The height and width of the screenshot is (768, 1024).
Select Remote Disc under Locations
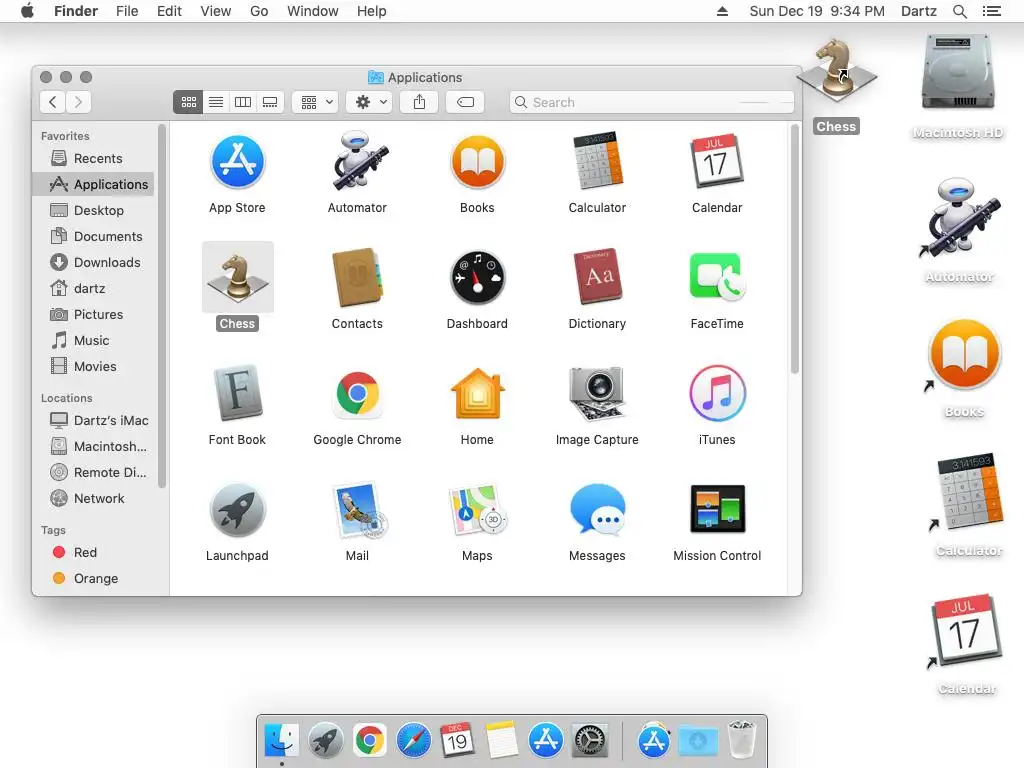(x=93, y=472)
